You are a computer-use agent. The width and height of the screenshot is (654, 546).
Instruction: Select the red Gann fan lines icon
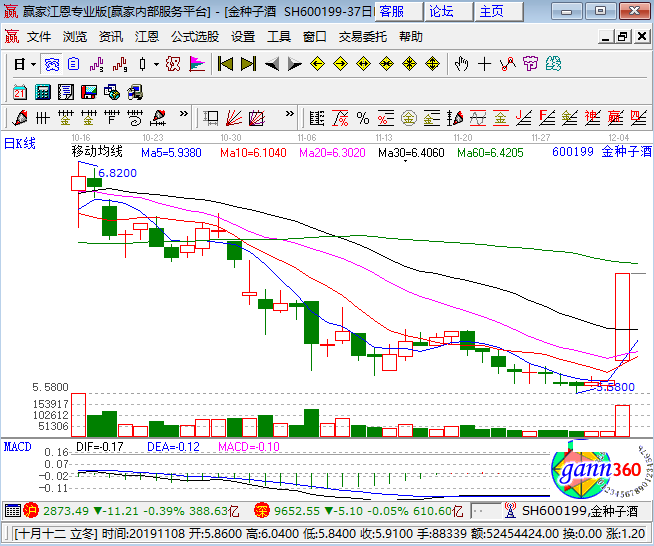(234, 118)
